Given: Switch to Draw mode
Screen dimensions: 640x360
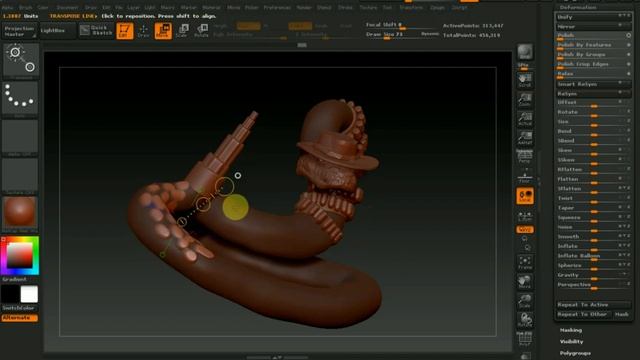Looking at the screenshot, I should coord(143,31).
